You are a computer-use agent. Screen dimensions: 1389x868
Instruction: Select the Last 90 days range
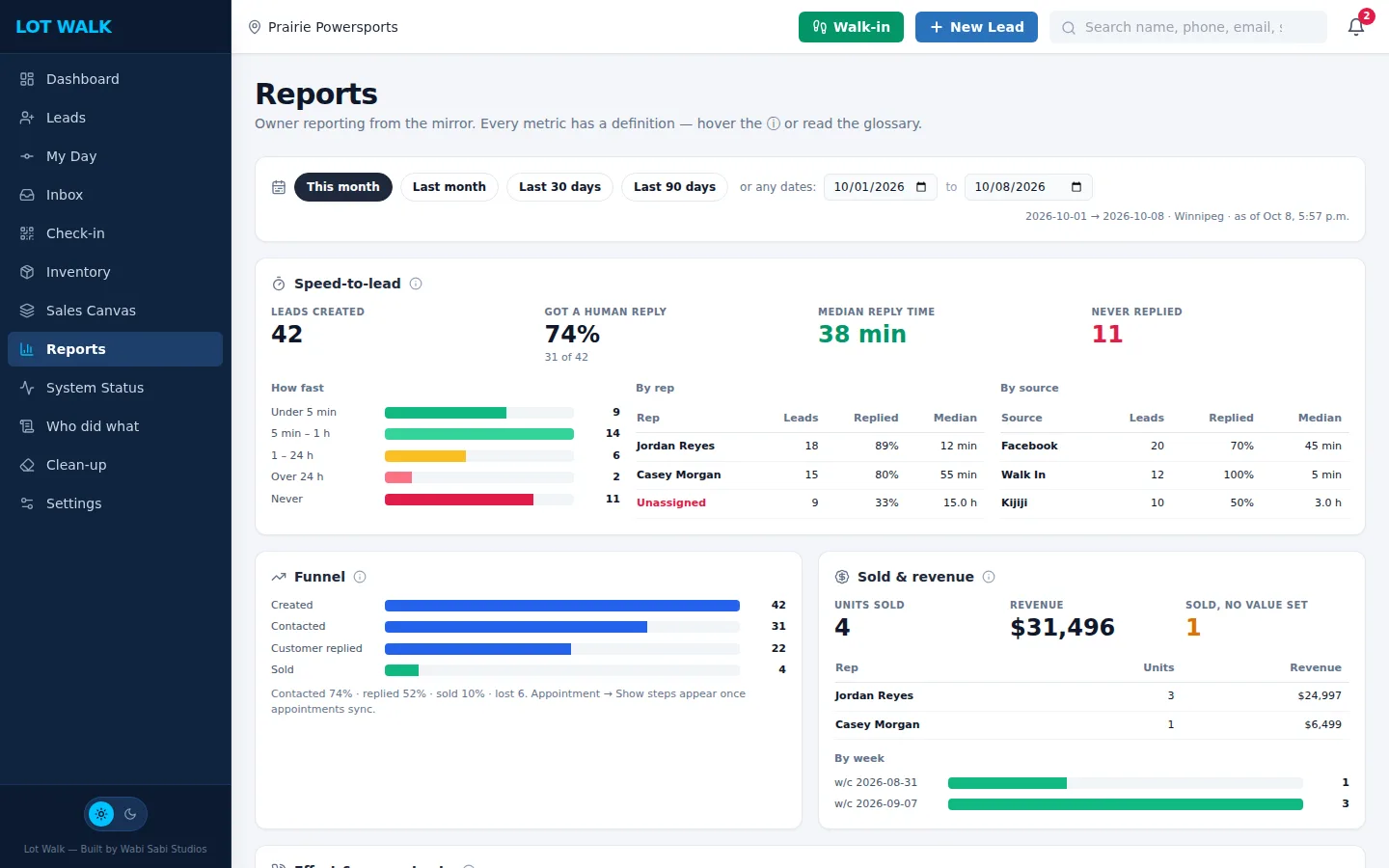[x=674, y=187]
